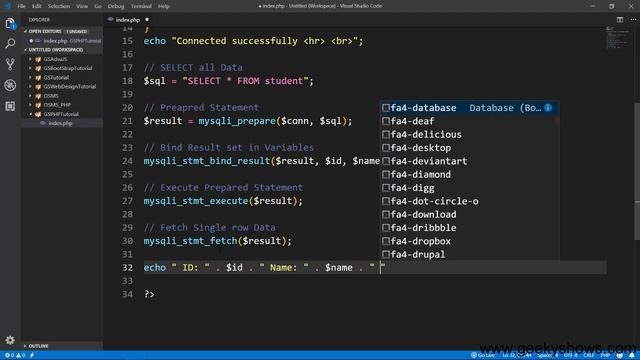
Task: Click the fa4-deaf suggestion icon box
Action: [386, 121]
